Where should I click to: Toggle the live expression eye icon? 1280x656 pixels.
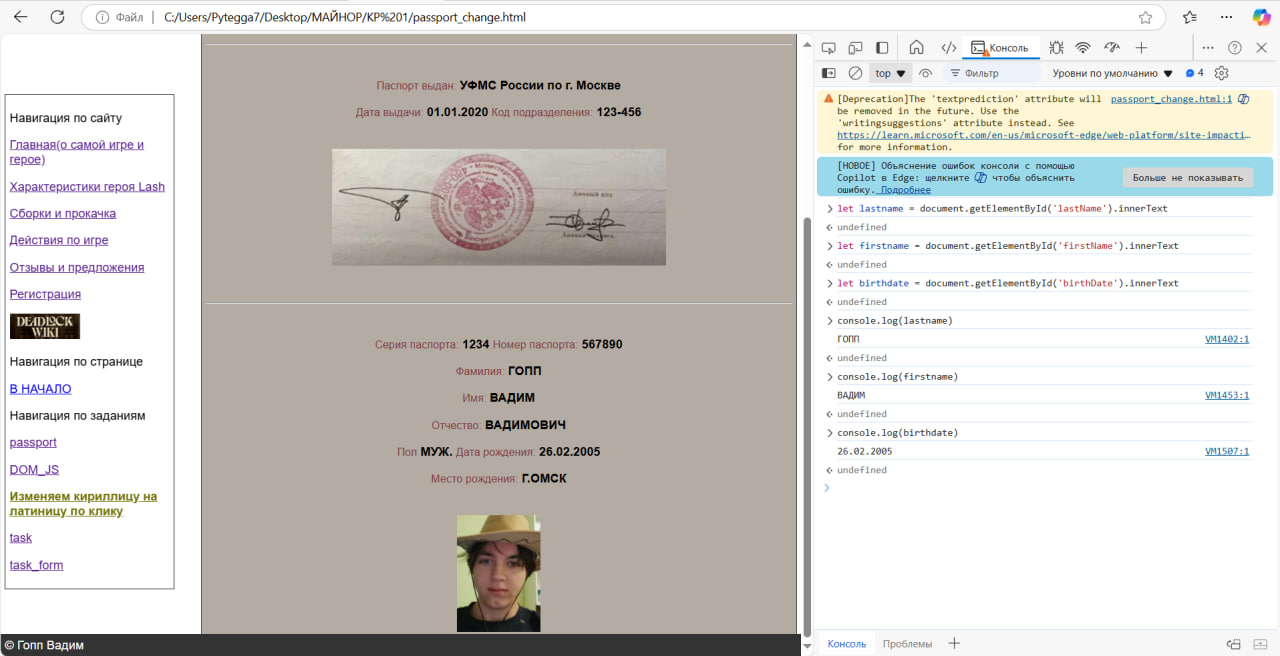pyautogui.click(x=926, y=73)
